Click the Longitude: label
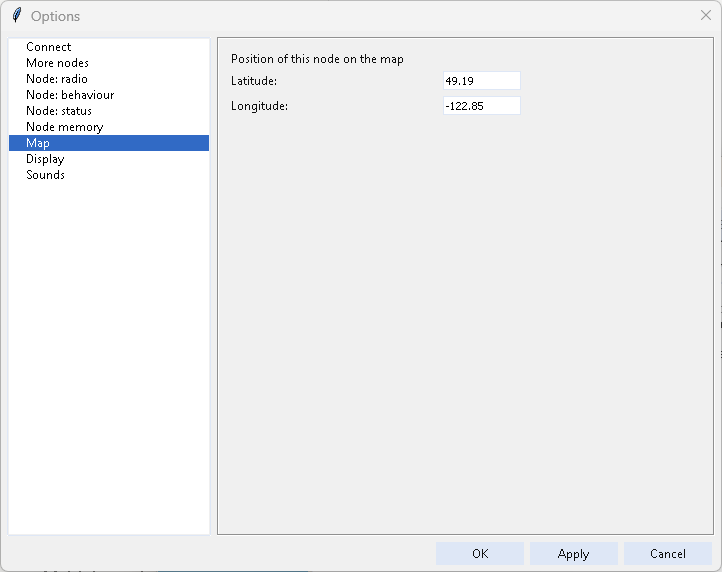722x572 pixels. (259, 106)
